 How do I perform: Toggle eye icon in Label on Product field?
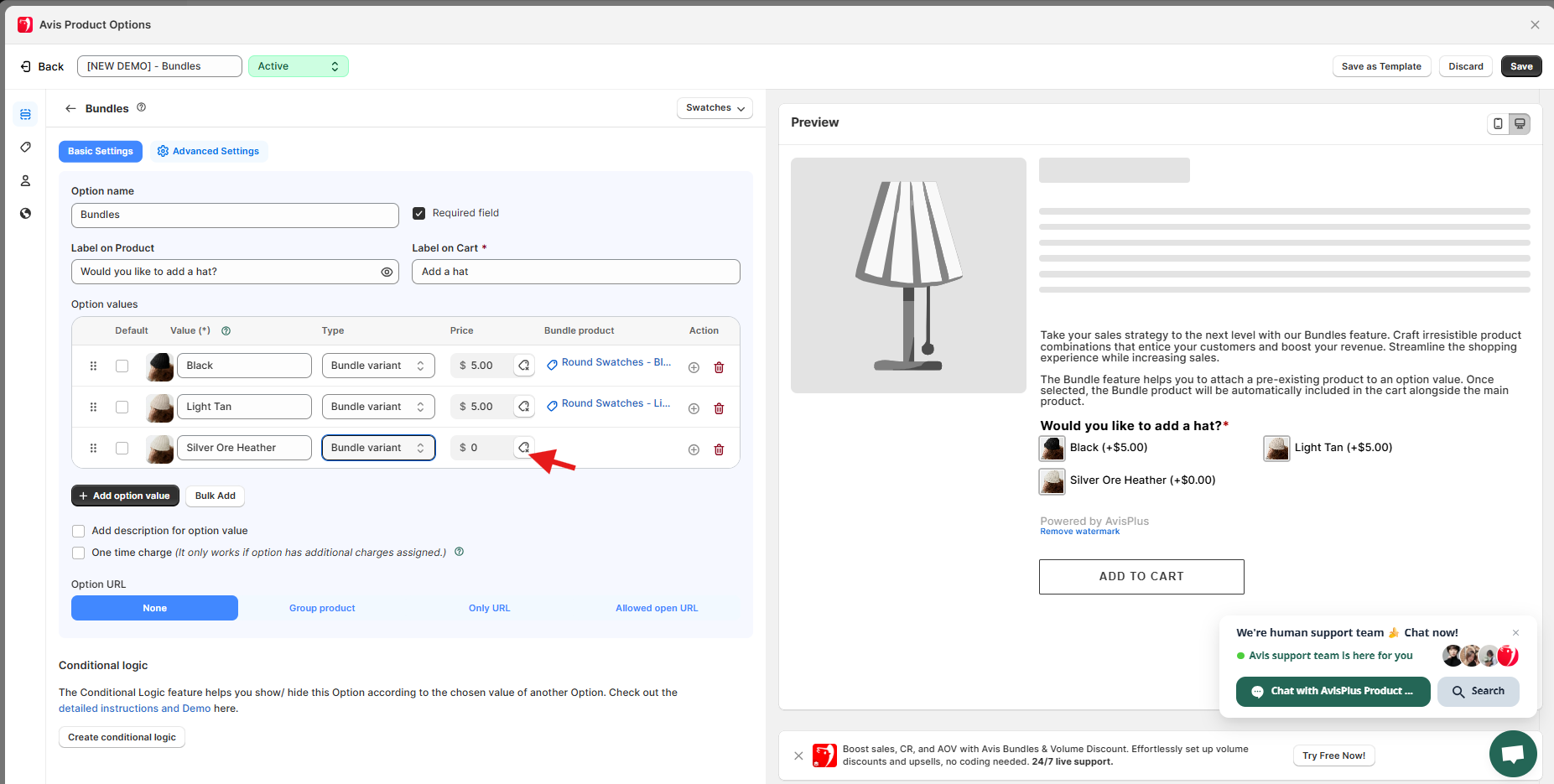[x=387, y=272]
